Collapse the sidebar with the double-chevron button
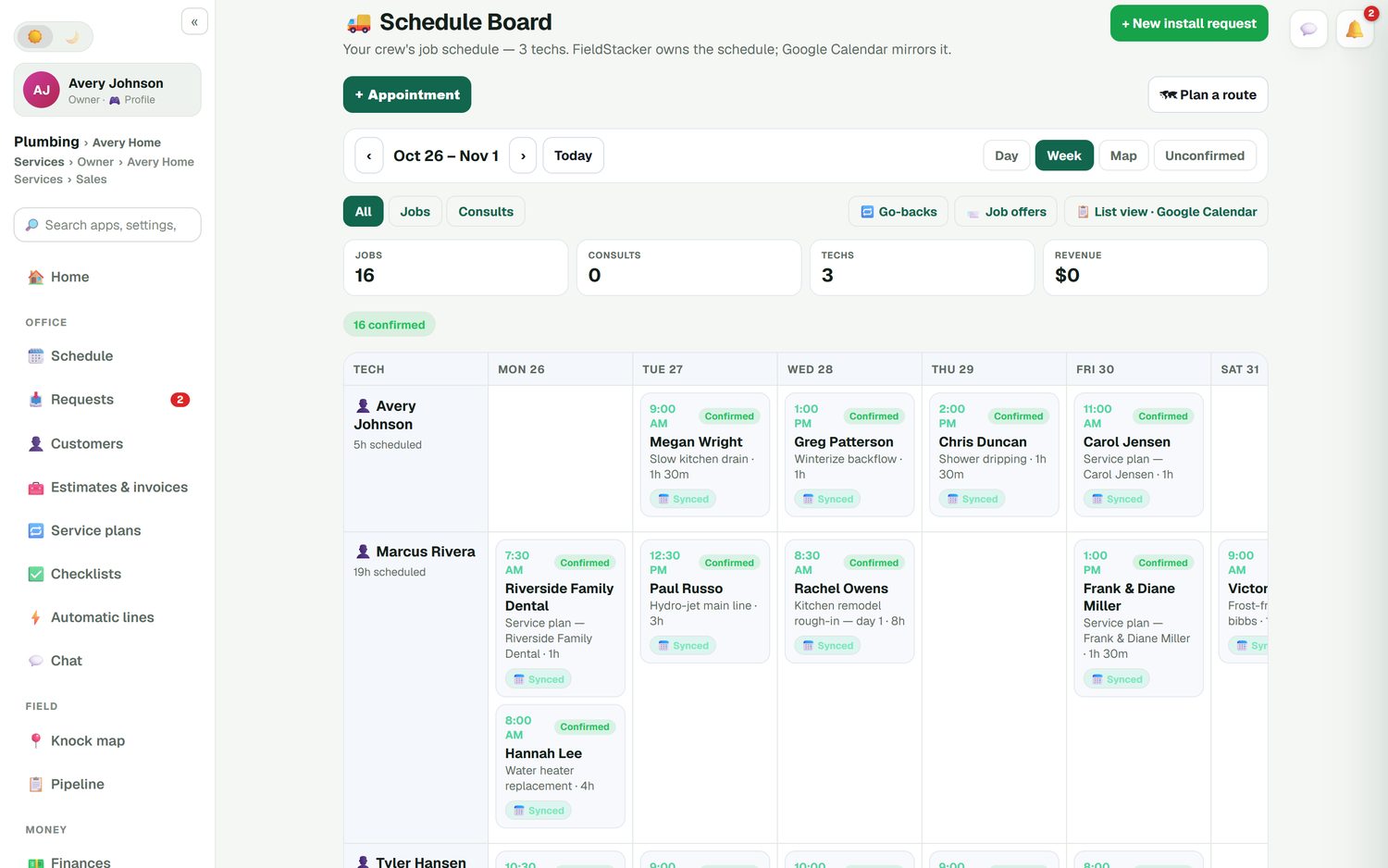1388x868 pixels. coord(194,21)
